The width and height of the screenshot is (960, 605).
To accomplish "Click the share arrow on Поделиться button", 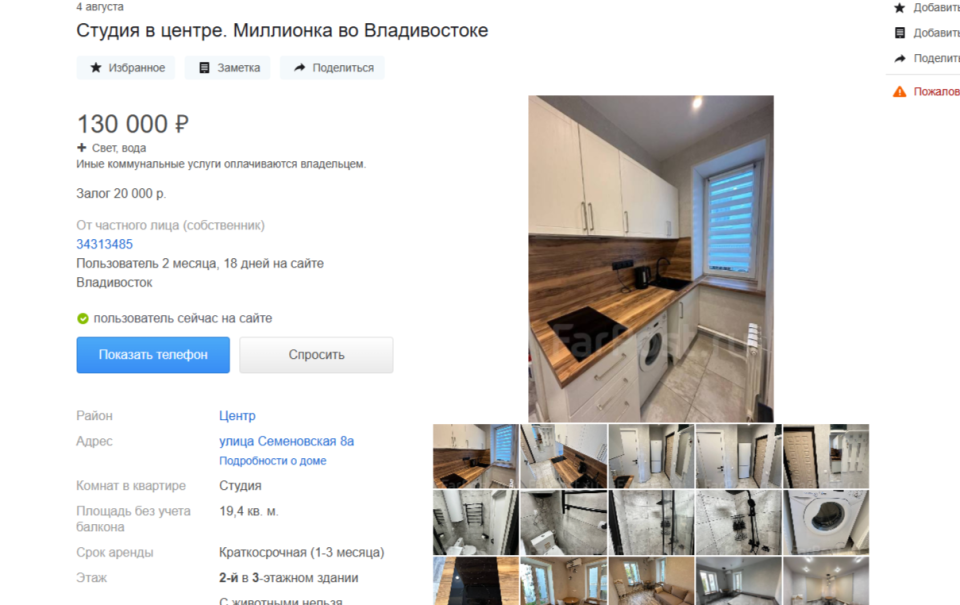I will [299, 67].
